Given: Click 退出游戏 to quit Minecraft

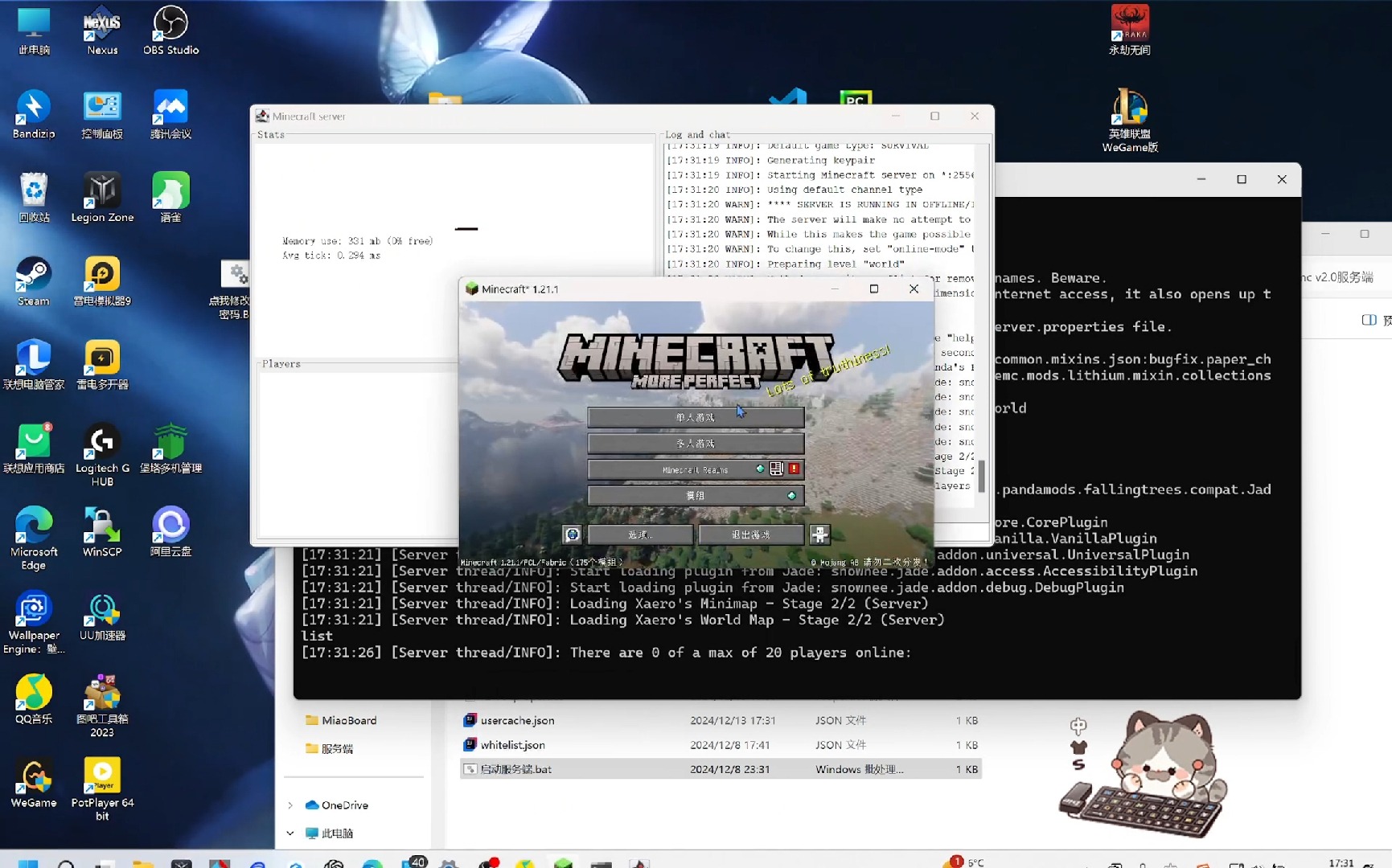Looking at the screenshot, I should tap(751, 534).
